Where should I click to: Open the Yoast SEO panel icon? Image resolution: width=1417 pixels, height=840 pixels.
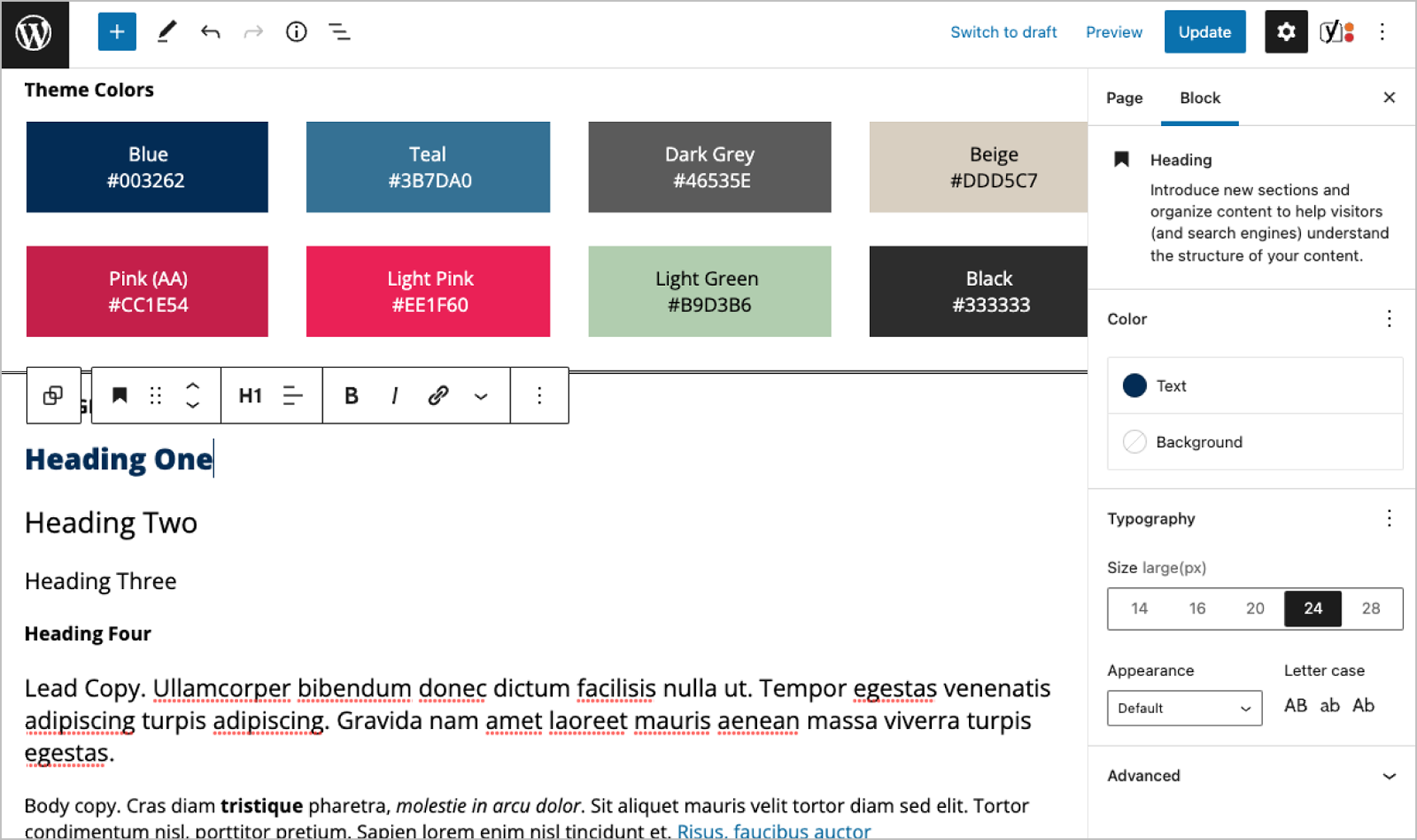coord(1337,32)
